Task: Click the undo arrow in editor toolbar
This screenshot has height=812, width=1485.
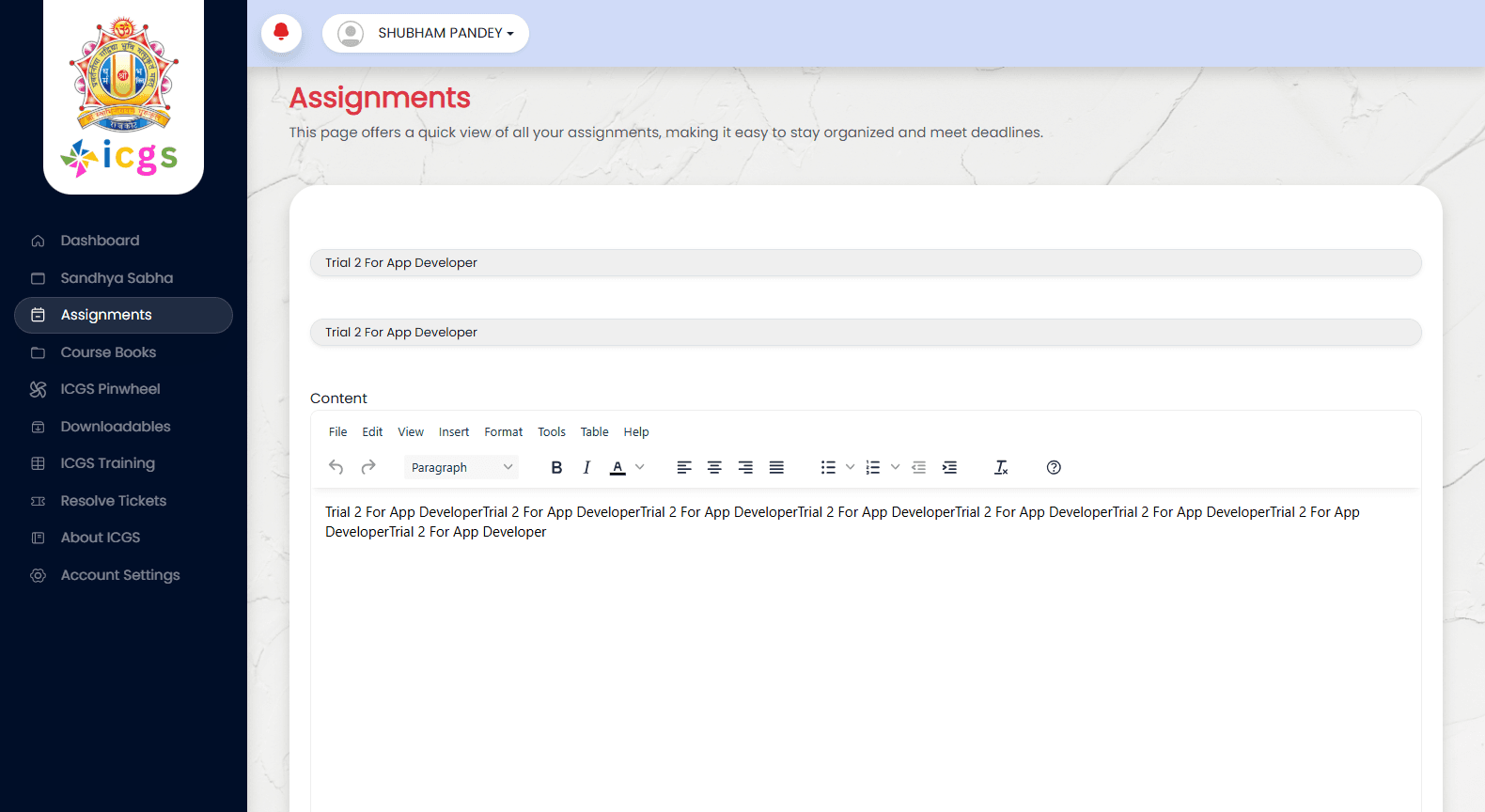Action: click(x=336, y=467)
